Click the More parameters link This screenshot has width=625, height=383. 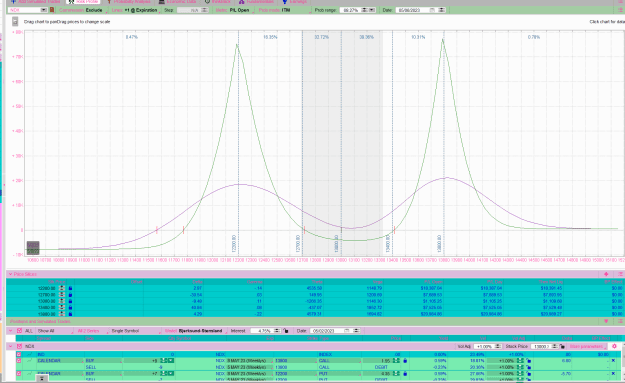pyautogui.click(x=586, y=346)
